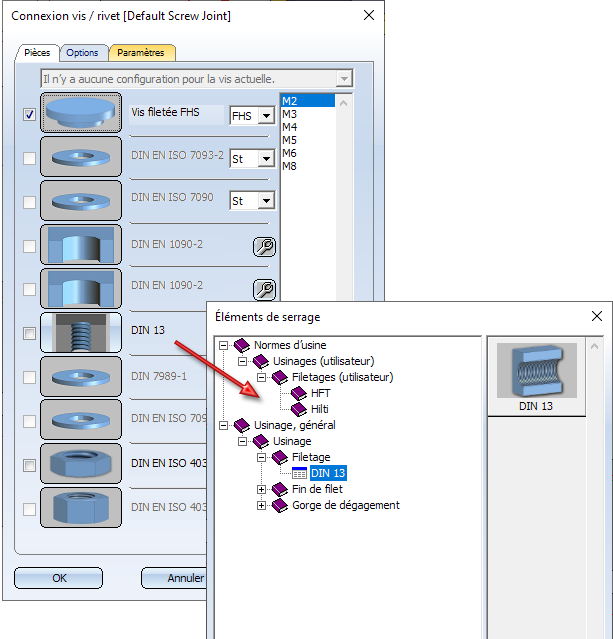Select size M8 in the list

pyautogui.click(x=308, y=166)
